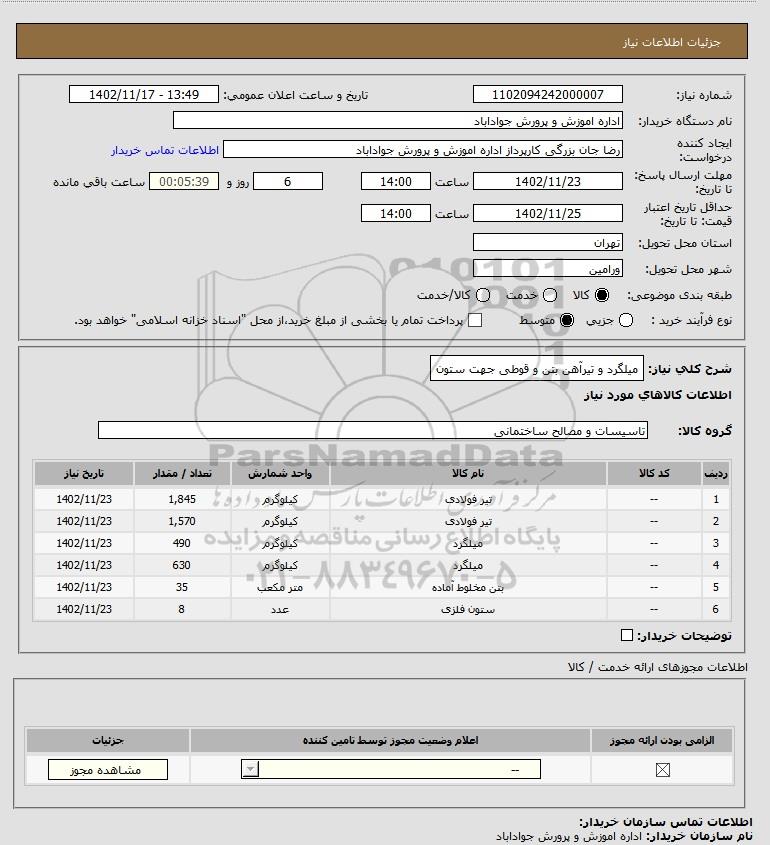Open the اعلام وضعیت مجوز dropdown arrow

251,770
